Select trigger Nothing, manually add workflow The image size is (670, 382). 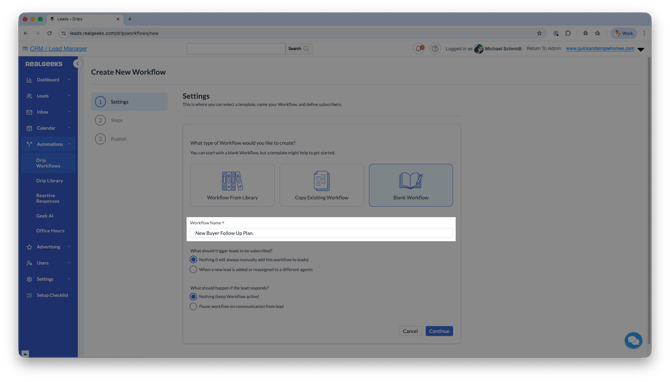pyautogui.click(x=194, y=260)
